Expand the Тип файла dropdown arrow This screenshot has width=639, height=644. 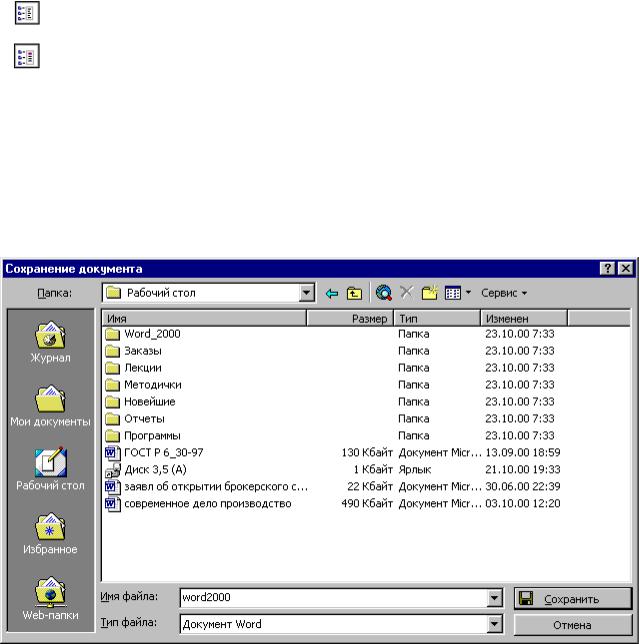click(495, 624)
